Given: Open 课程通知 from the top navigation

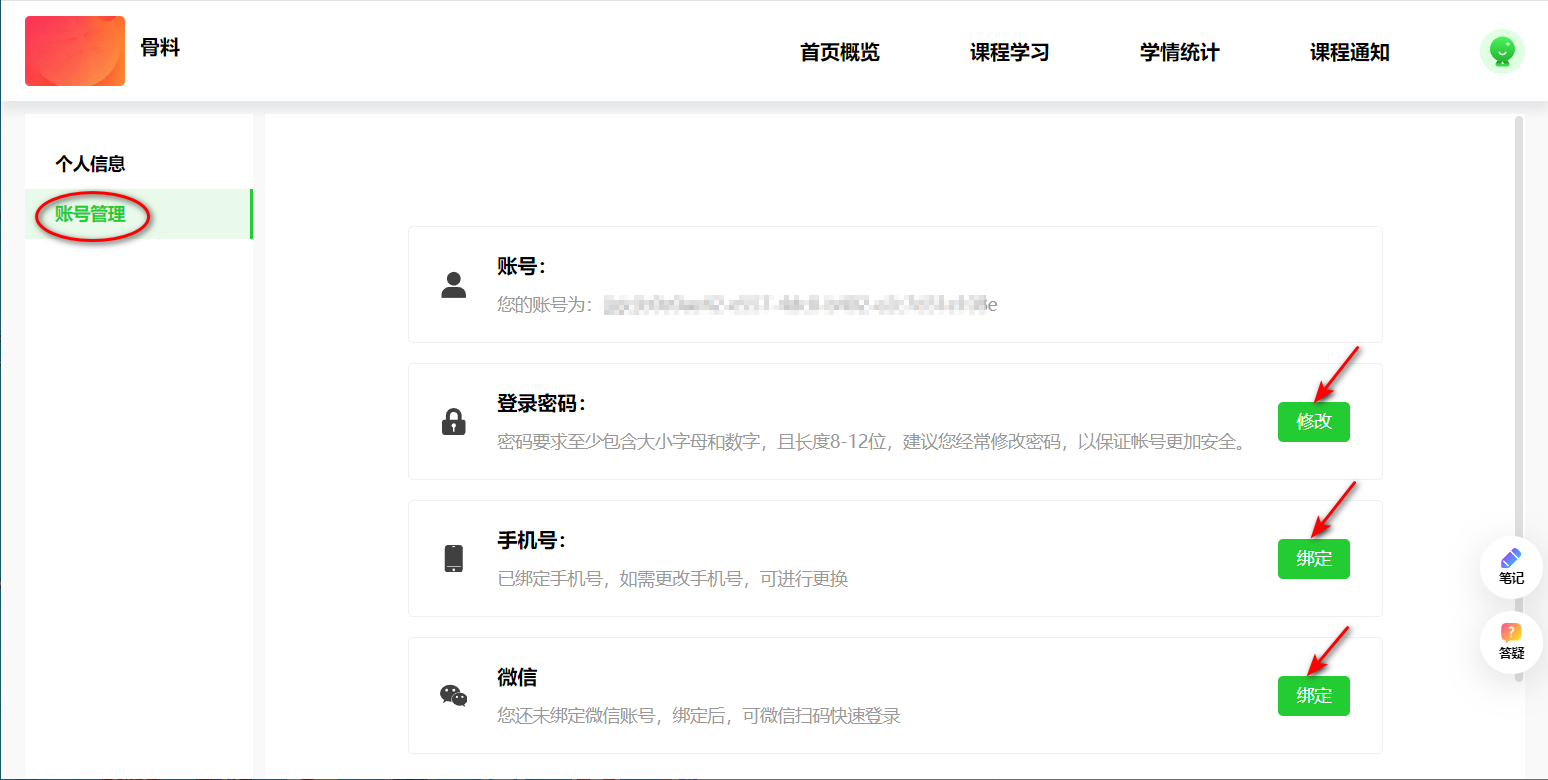Looking at the screenshot, I should click(1349, 53).
